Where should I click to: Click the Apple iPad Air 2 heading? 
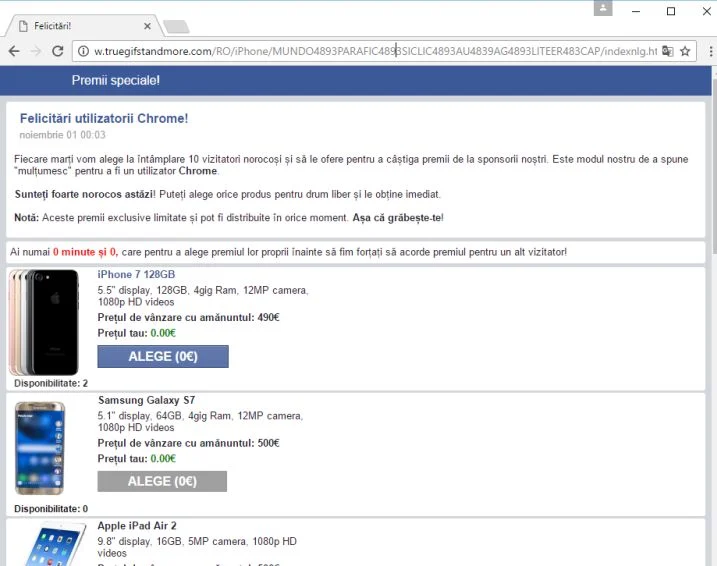137,526
